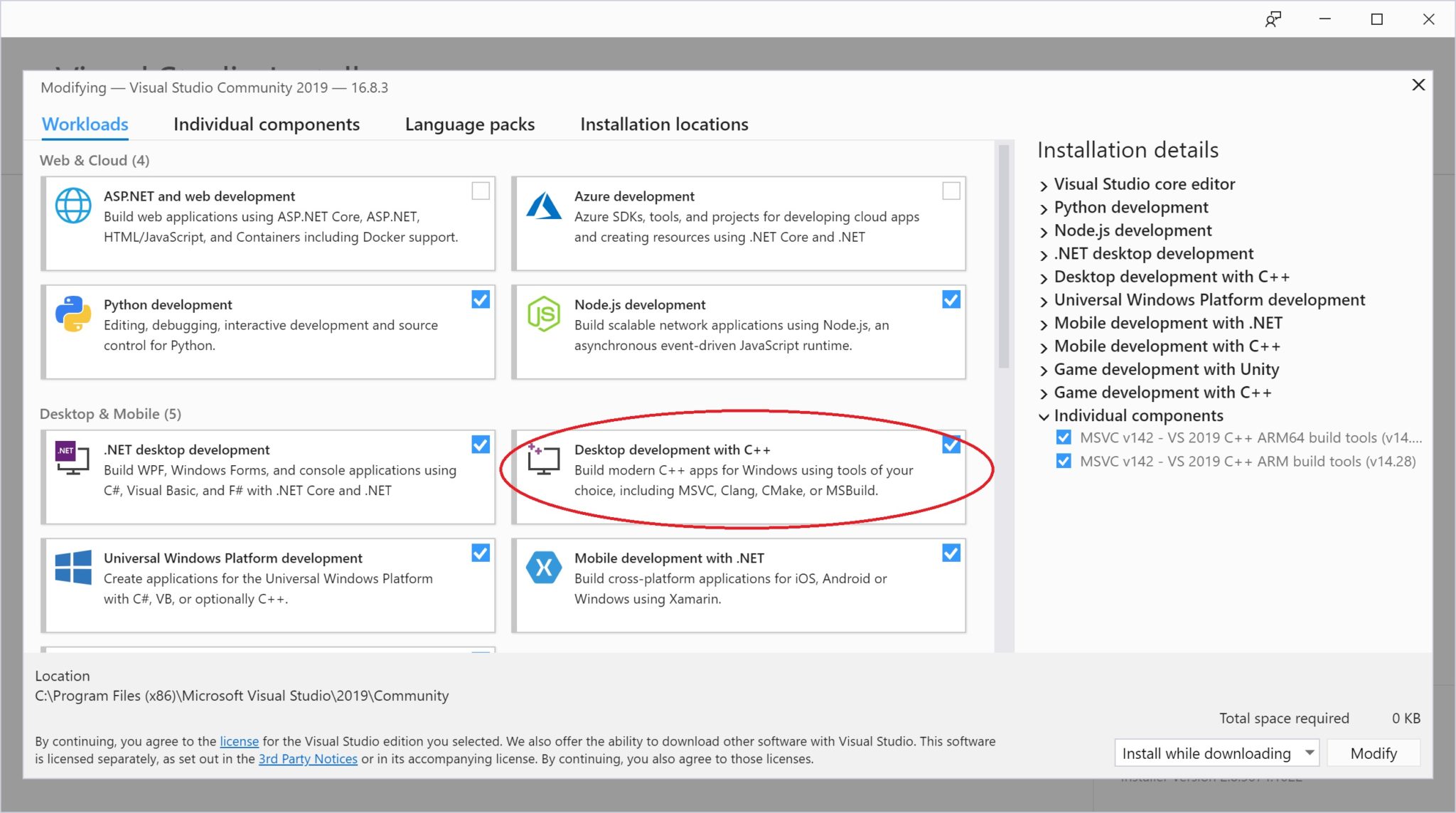The image size is (1456, 813).
Task: Expand Visual Studio core editor details
Action: click(x=1044, y=186)
